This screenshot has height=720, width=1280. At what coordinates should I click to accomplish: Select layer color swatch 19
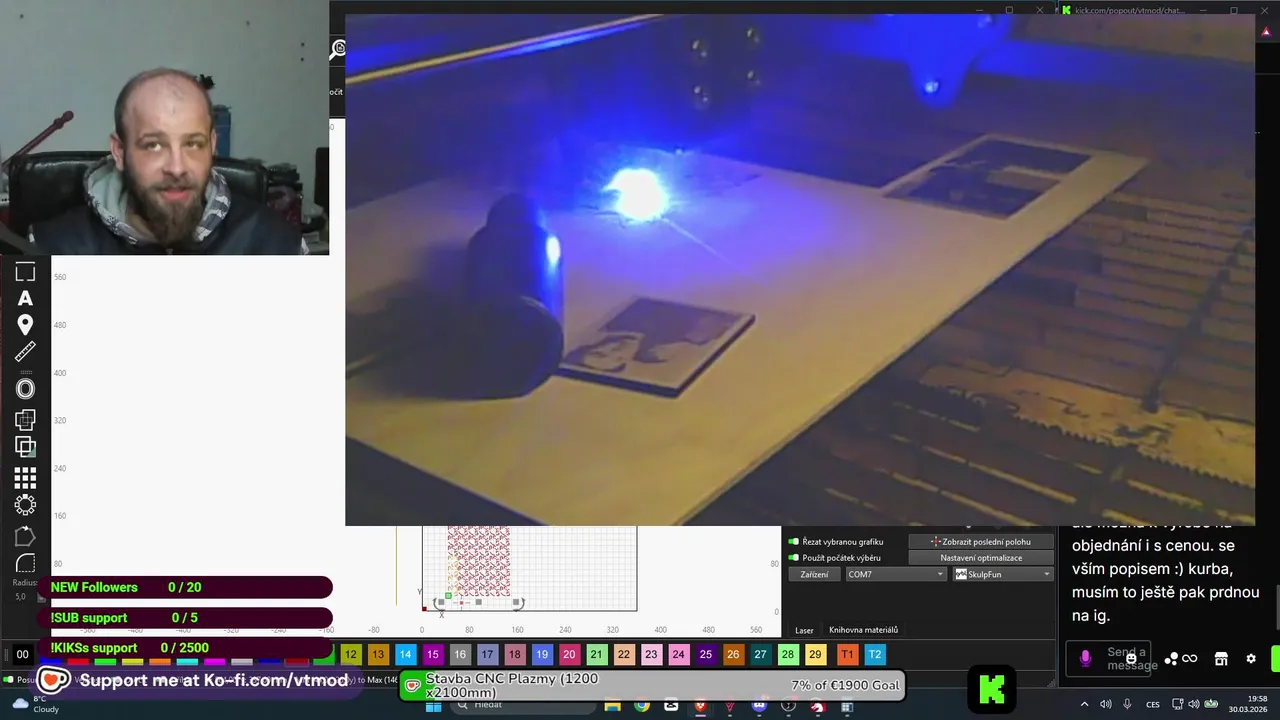tap(541, 655)
